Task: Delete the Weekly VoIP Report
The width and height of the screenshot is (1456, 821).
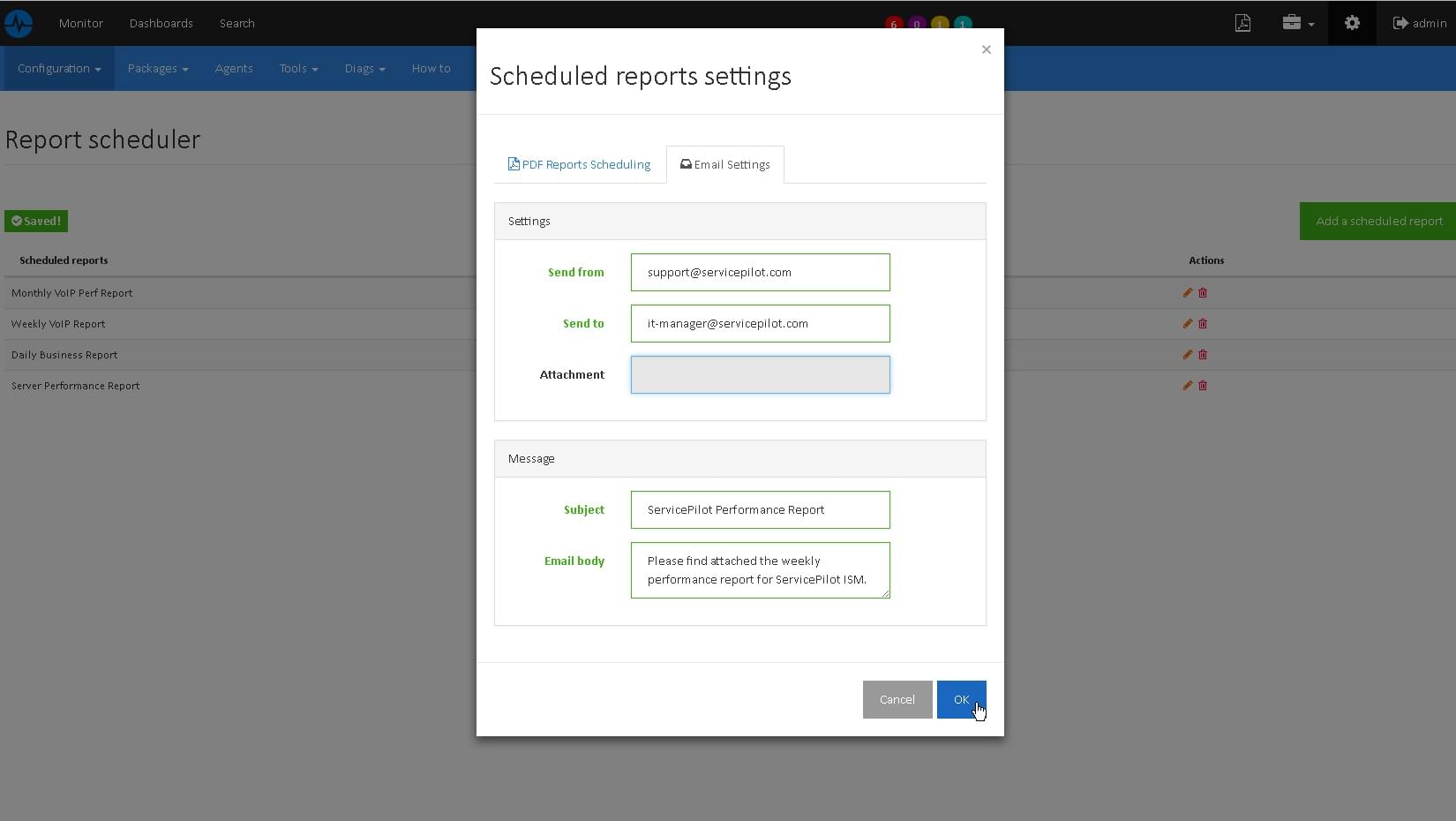Action: click(1203, 323)
